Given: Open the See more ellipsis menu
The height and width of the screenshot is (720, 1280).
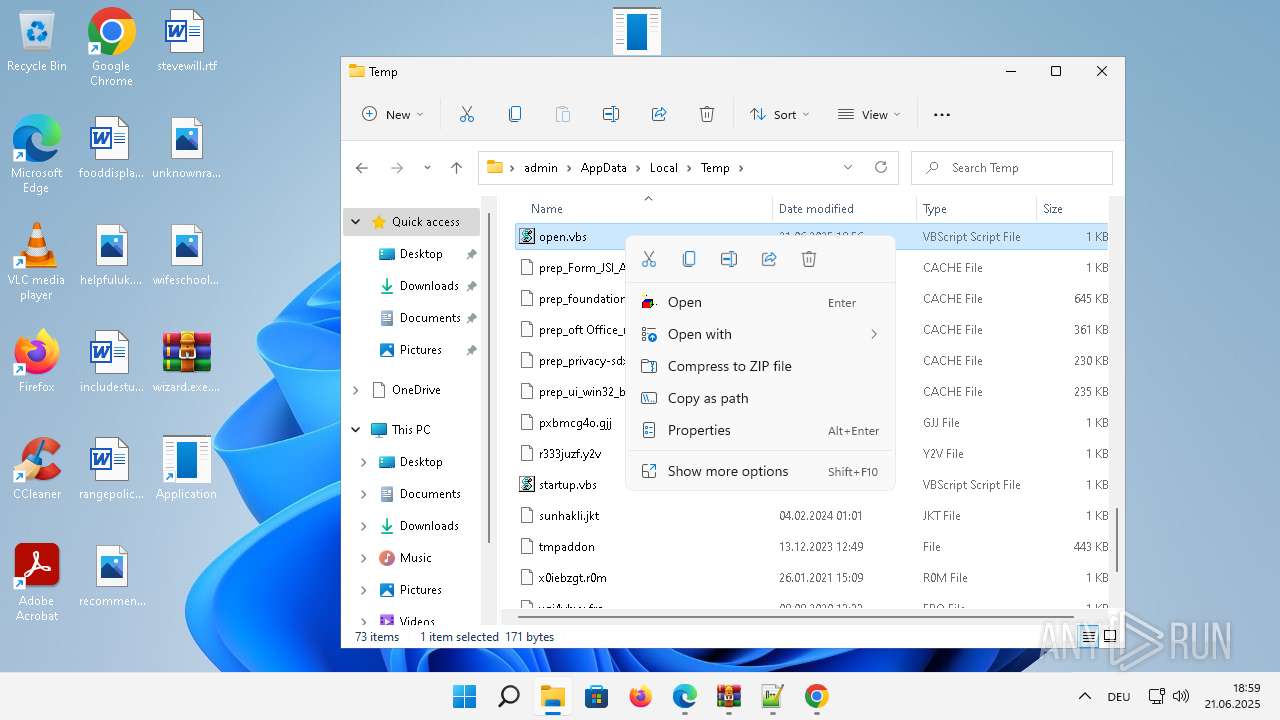Looking at the screenshot, I should (942, 115).
